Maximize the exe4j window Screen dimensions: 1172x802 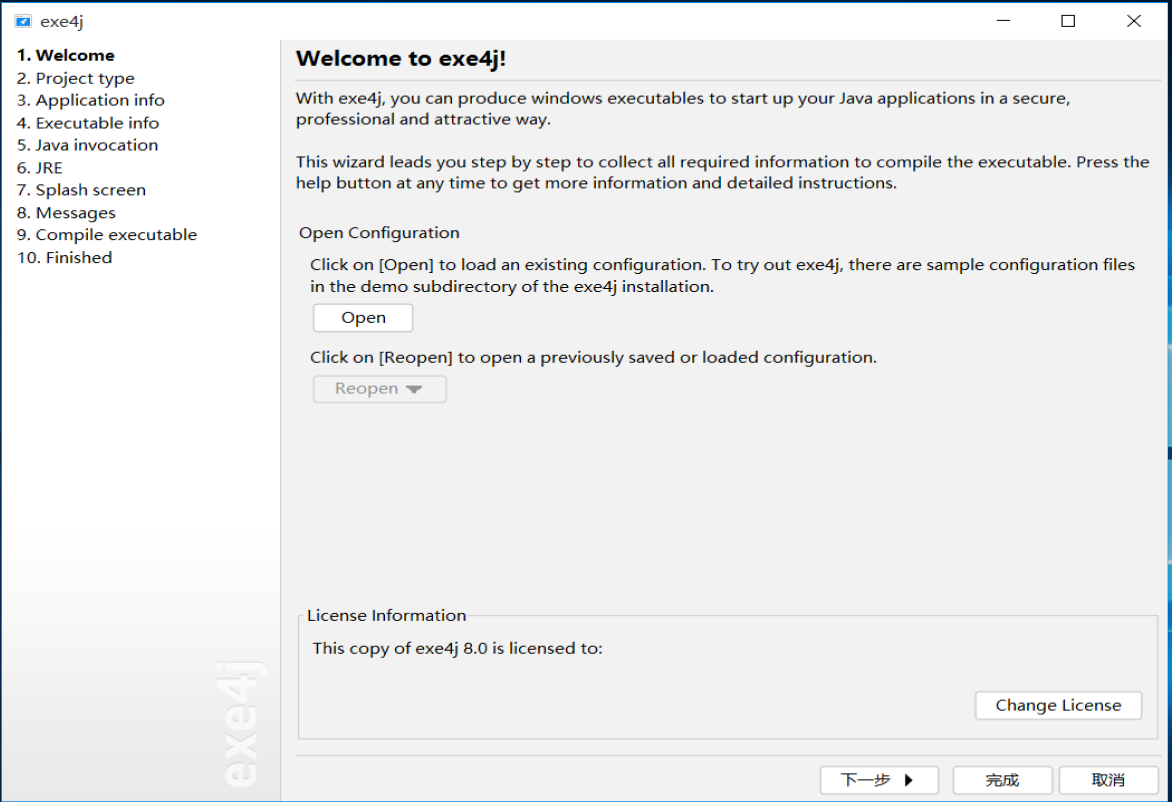1068,21
